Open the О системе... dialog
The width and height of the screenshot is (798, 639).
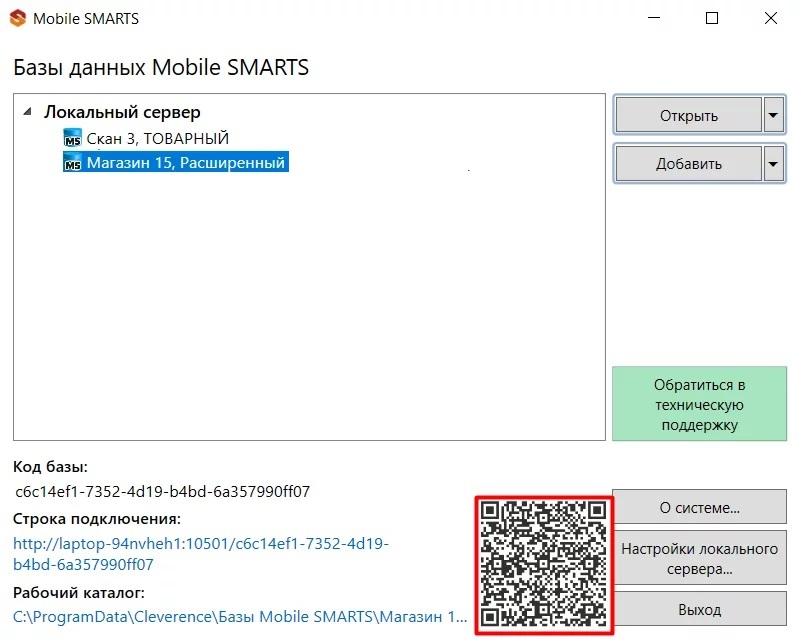tap(699, 507)
